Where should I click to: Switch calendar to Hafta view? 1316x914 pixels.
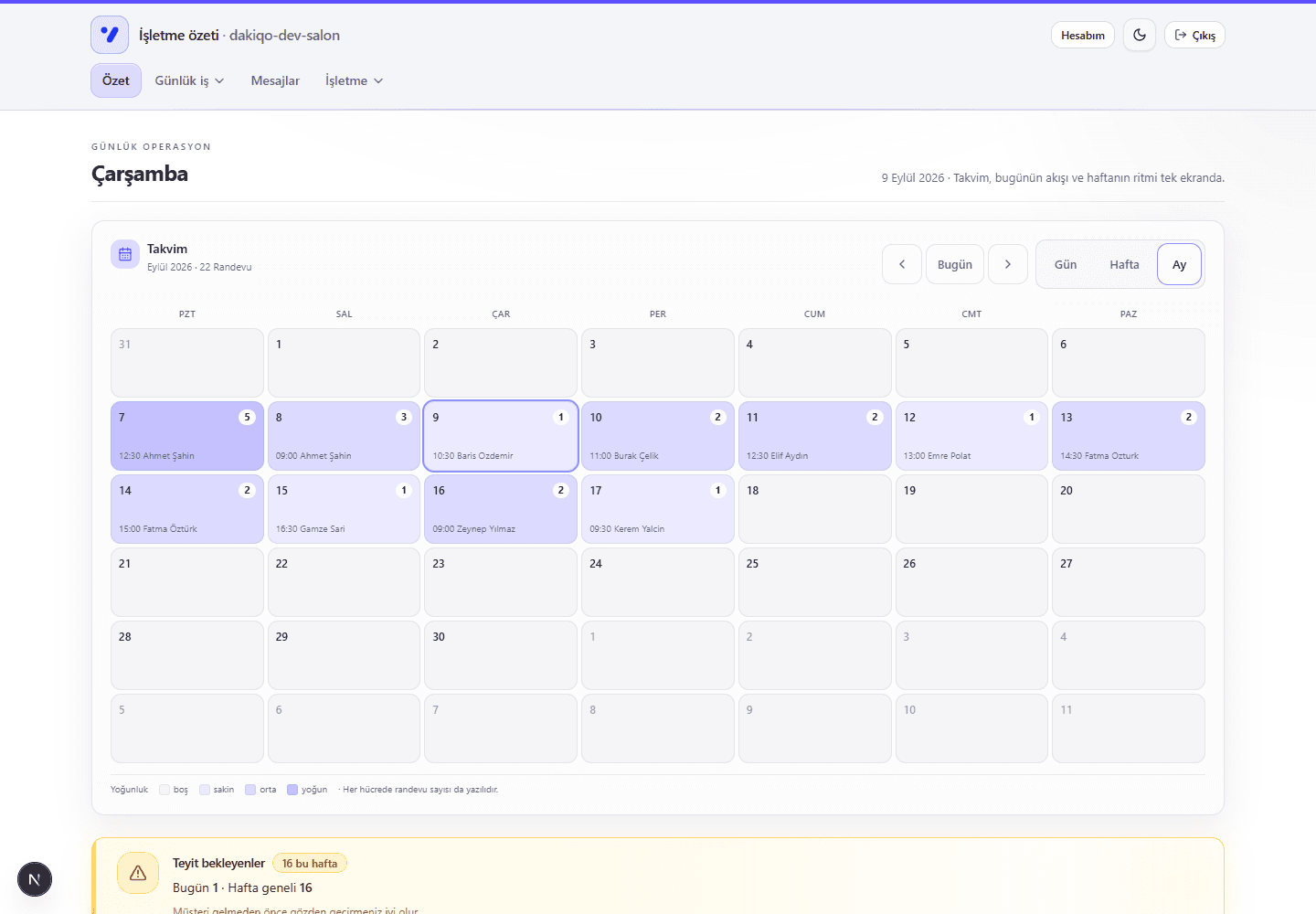1124,264
